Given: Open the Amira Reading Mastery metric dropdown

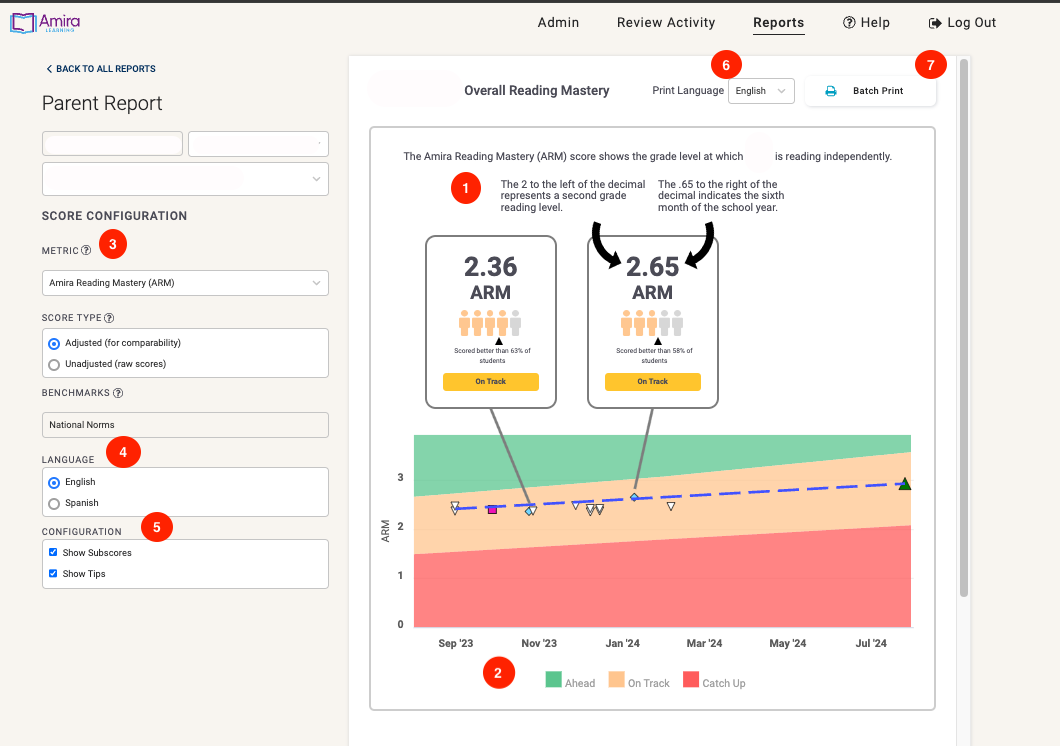Looking at the screenshot, I should [184, 283].
